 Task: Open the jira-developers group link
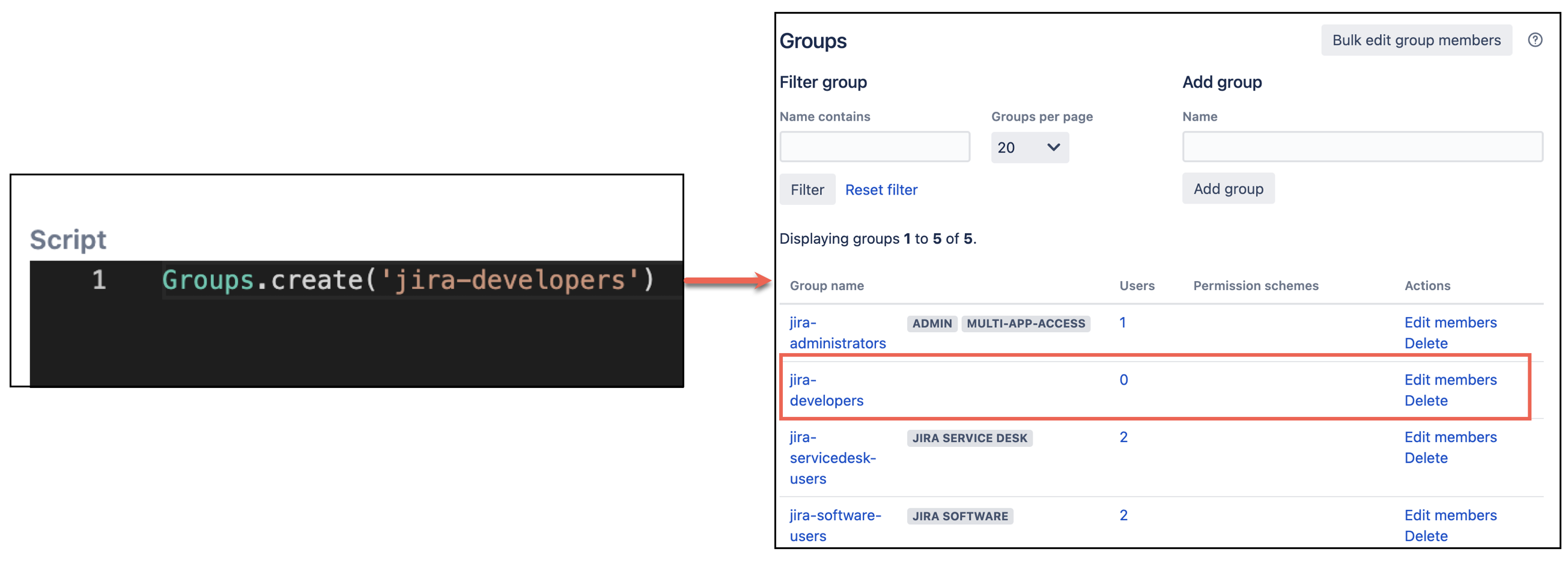point(826,390)
